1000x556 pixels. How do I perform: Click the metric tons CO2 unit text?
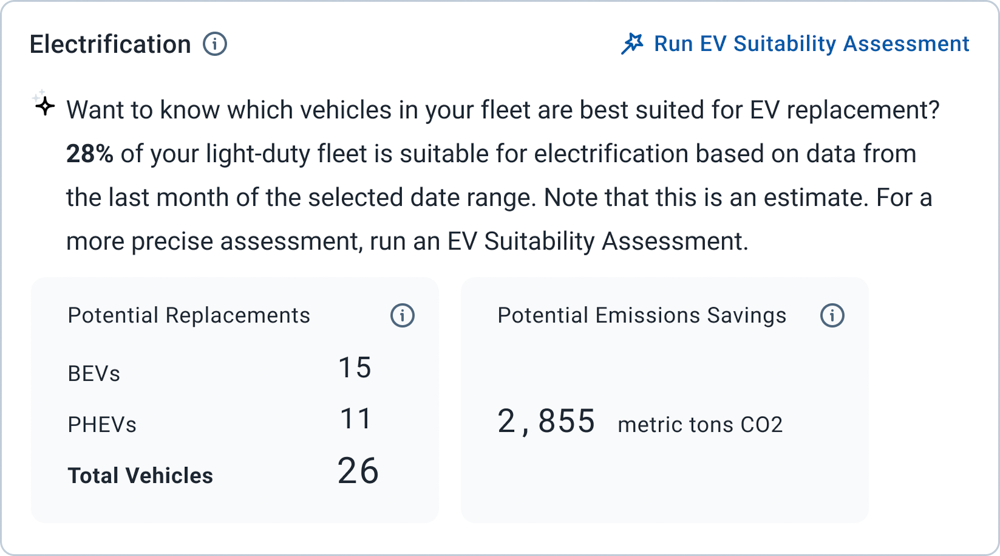pos(700,425)
